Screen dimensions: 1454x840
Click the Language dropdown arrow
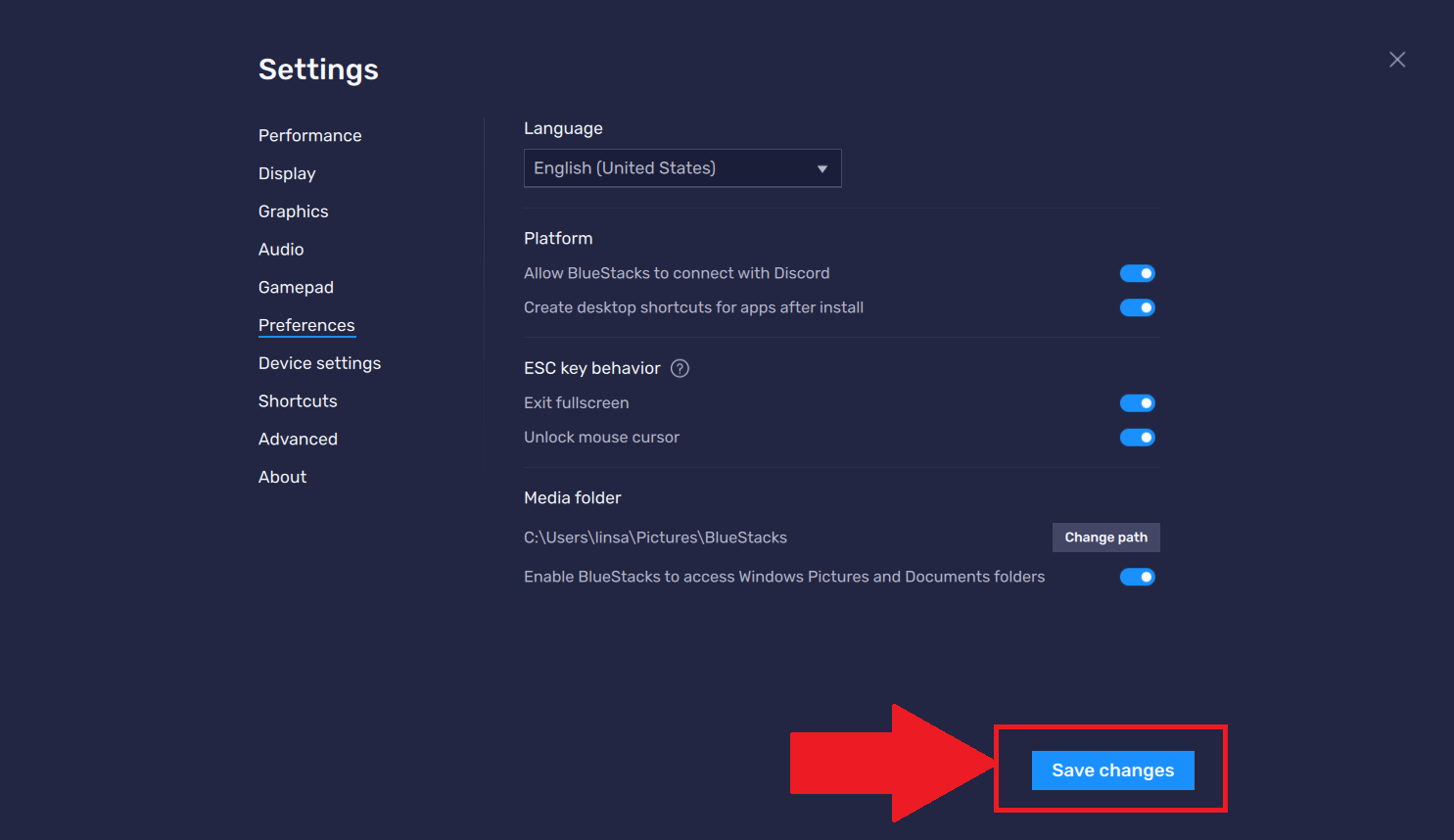pyautogui.click(x=821, y=168)
